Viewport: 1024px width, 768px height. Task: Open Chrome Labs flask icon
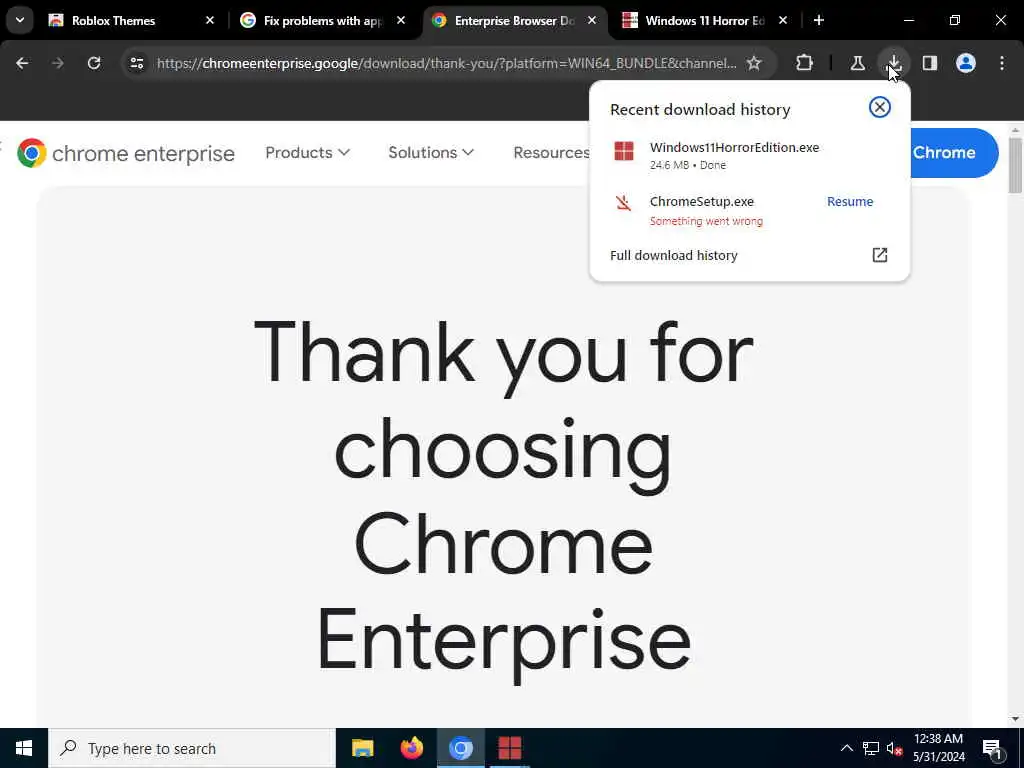tap(857, 63)
